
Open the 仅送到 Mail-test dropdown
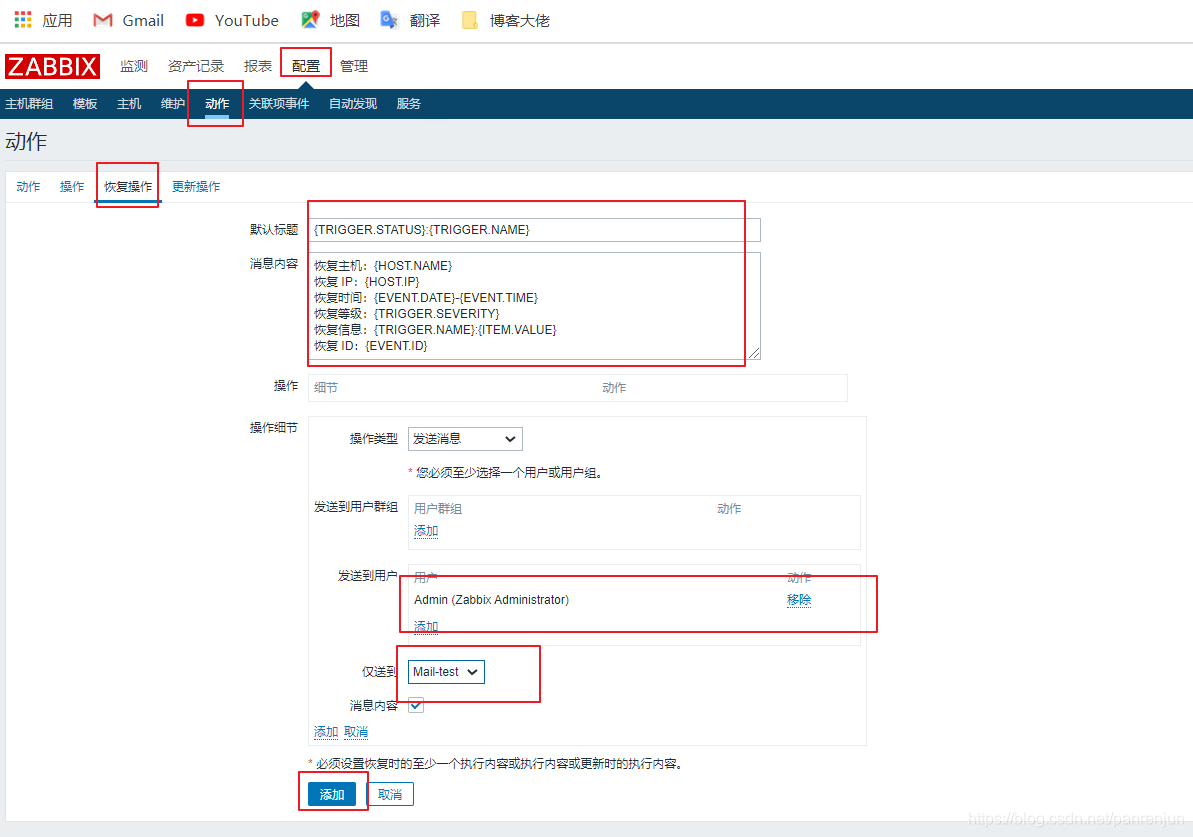tap(446, 672)
